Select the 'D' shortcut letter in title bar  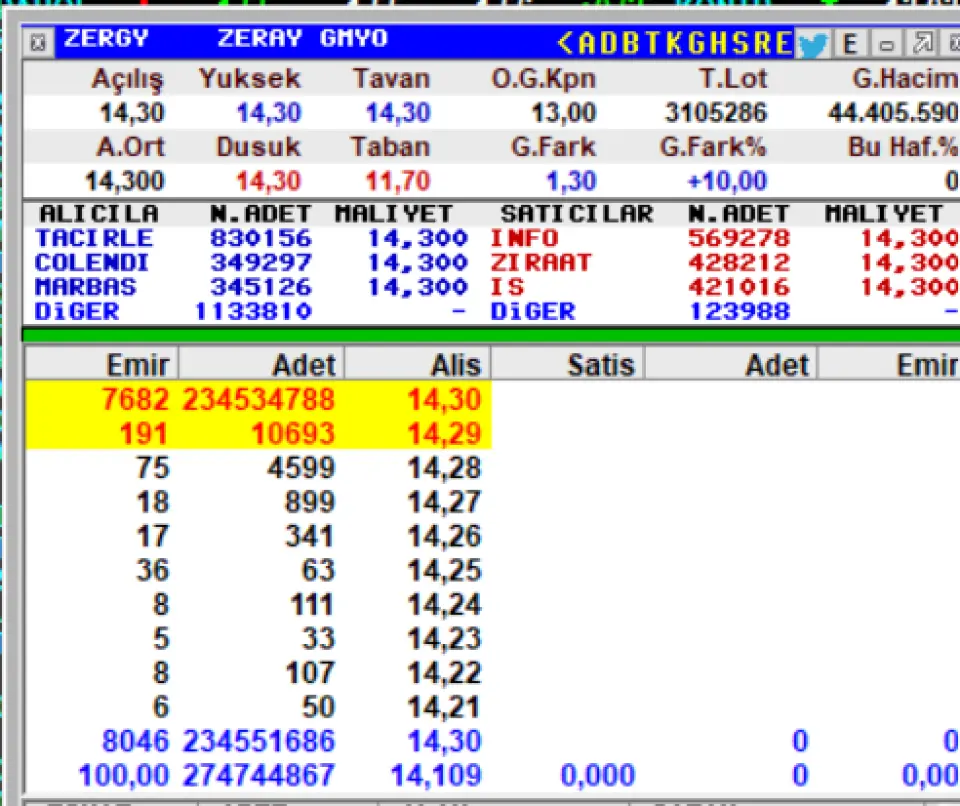[x=610, y=43]
